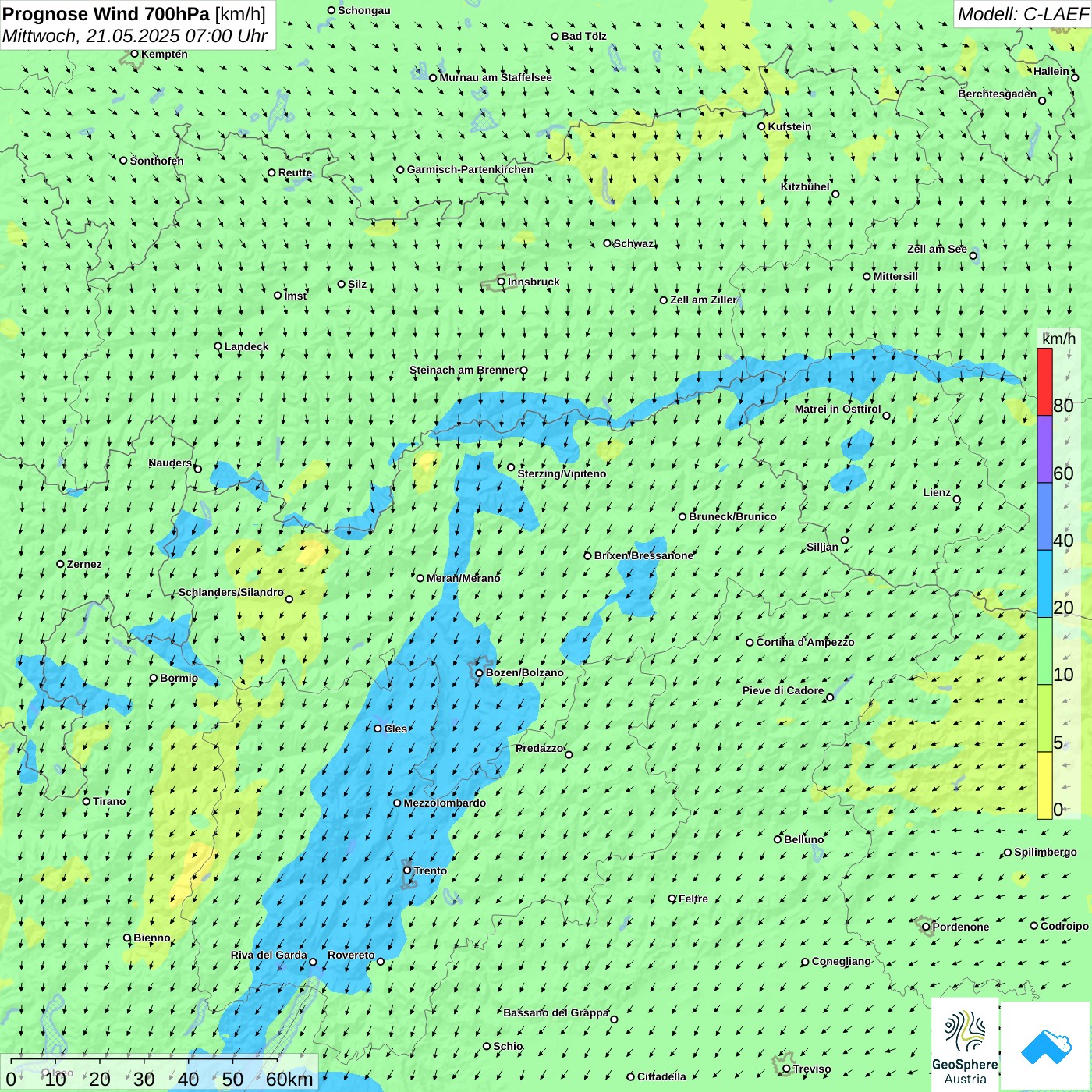Click the "60km" scale bar label

289,1079
